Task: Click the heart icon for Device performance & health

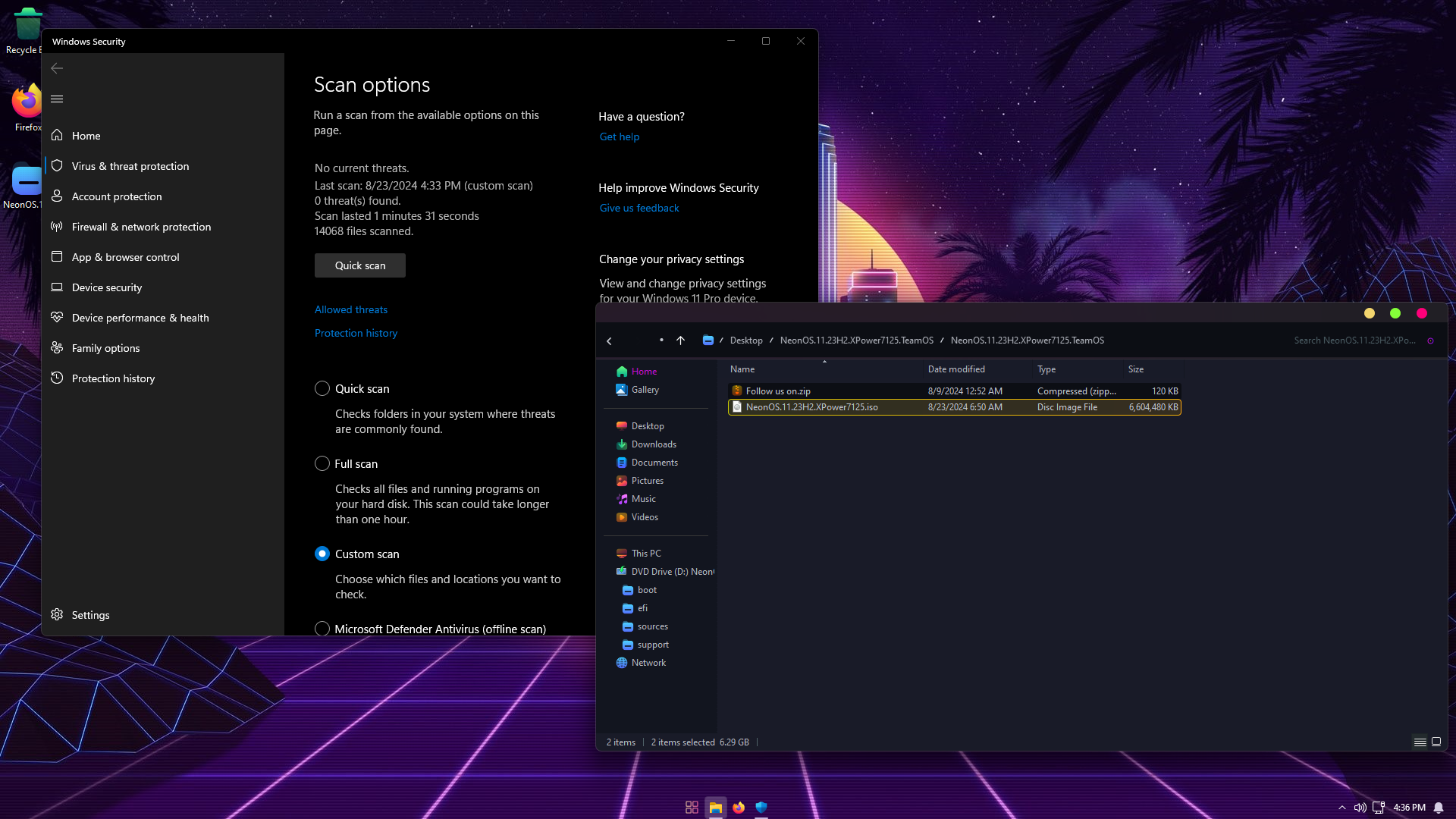Action: [x=57, y=317]
